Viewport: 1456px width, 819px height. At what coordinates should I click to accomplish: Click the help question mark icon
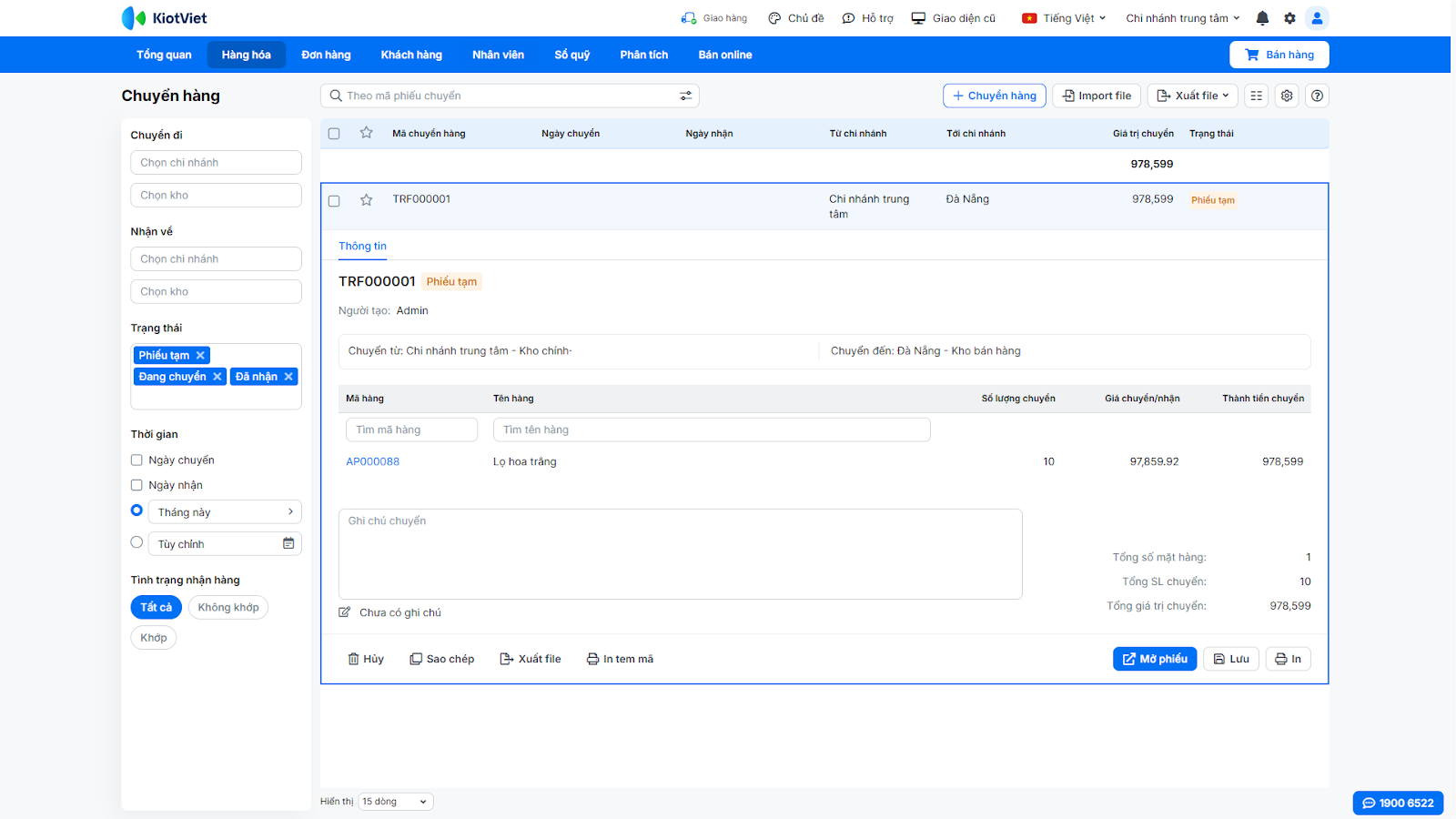1317,96
